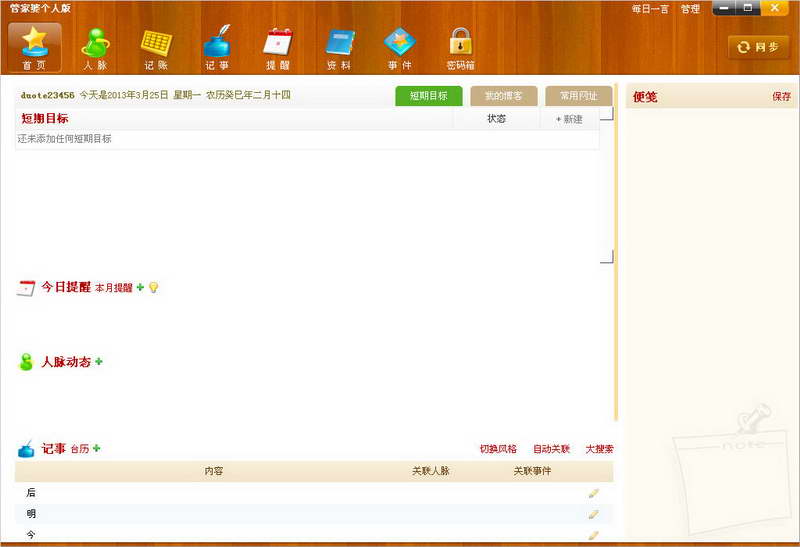The image size is (800, 547).
Task: Click the 同步 sync button
Action: pyautogui.click(x=759, y=47)
